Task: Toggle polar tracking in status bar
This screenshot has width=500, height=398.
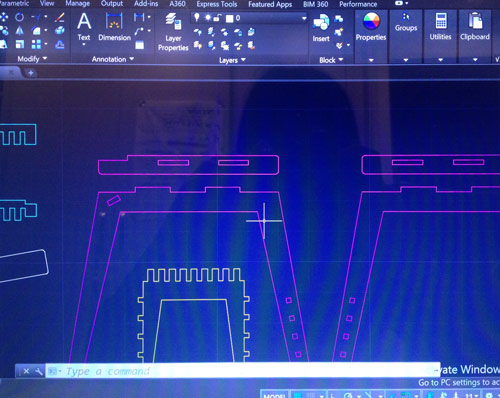Action: pyautogui.click(x=348, y=396)
